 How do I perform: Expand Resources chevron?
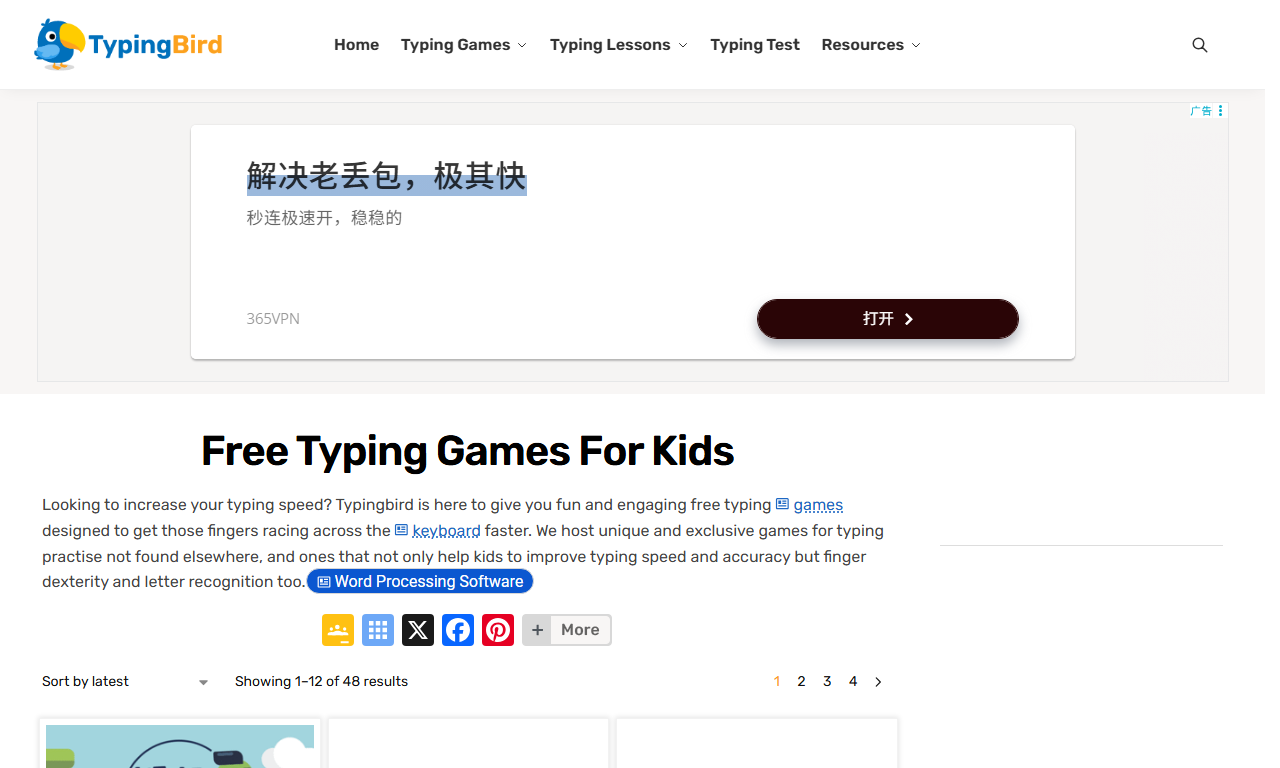pos(916,46)
